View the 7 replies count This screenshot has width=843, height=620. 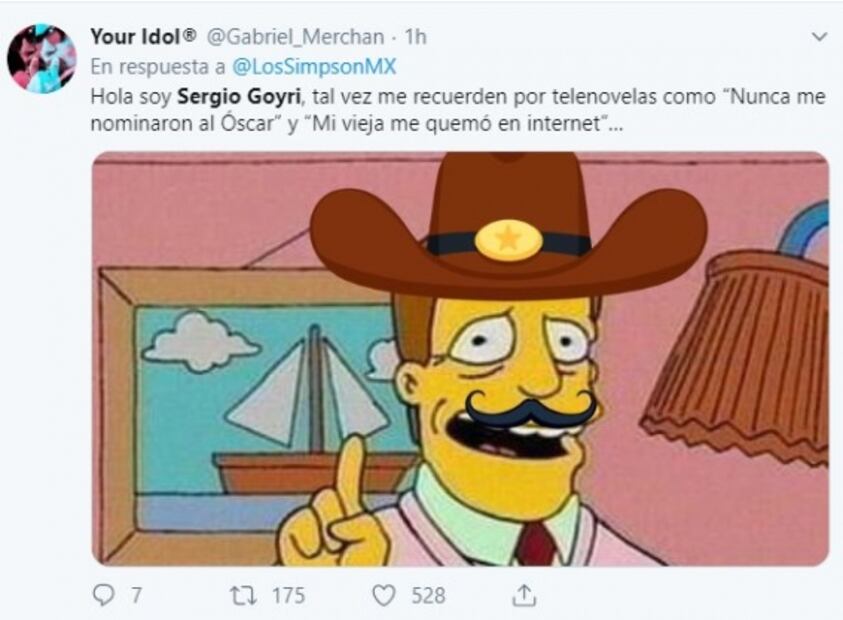[136, 596]
